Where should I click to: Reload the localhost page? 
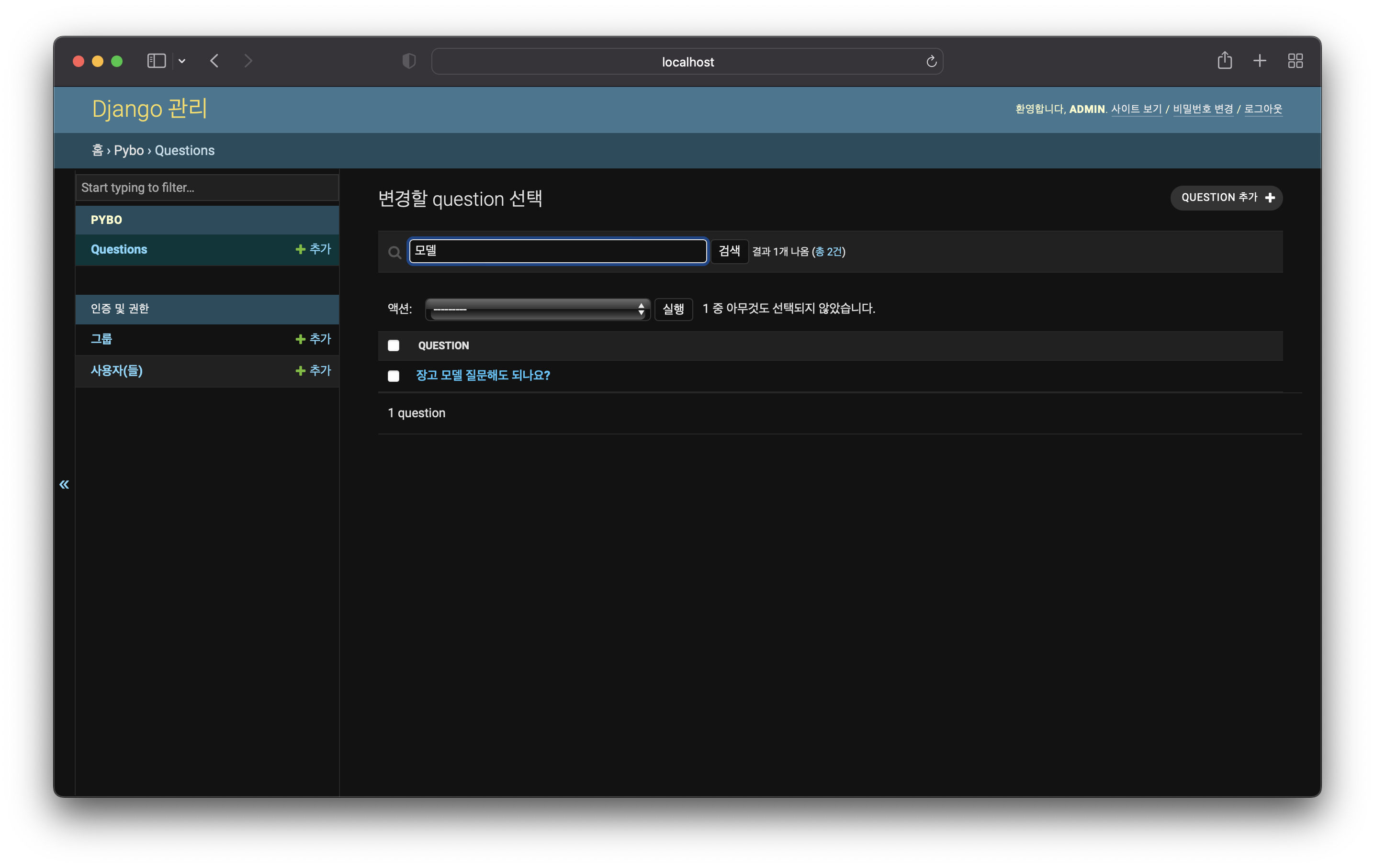tap(931, 62)
